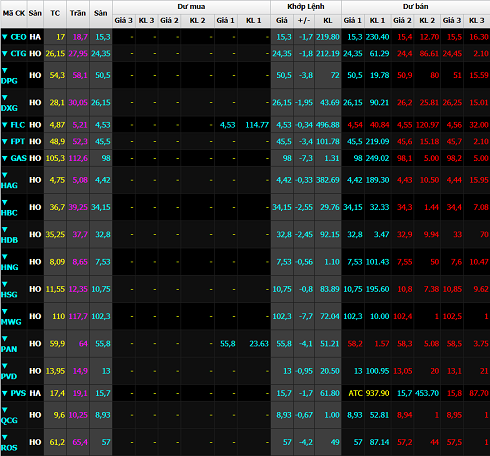Open the PVD stock symbol
The width and height of the screenshot is (490, 456).
pyautogui.click(x=9, y=377)
